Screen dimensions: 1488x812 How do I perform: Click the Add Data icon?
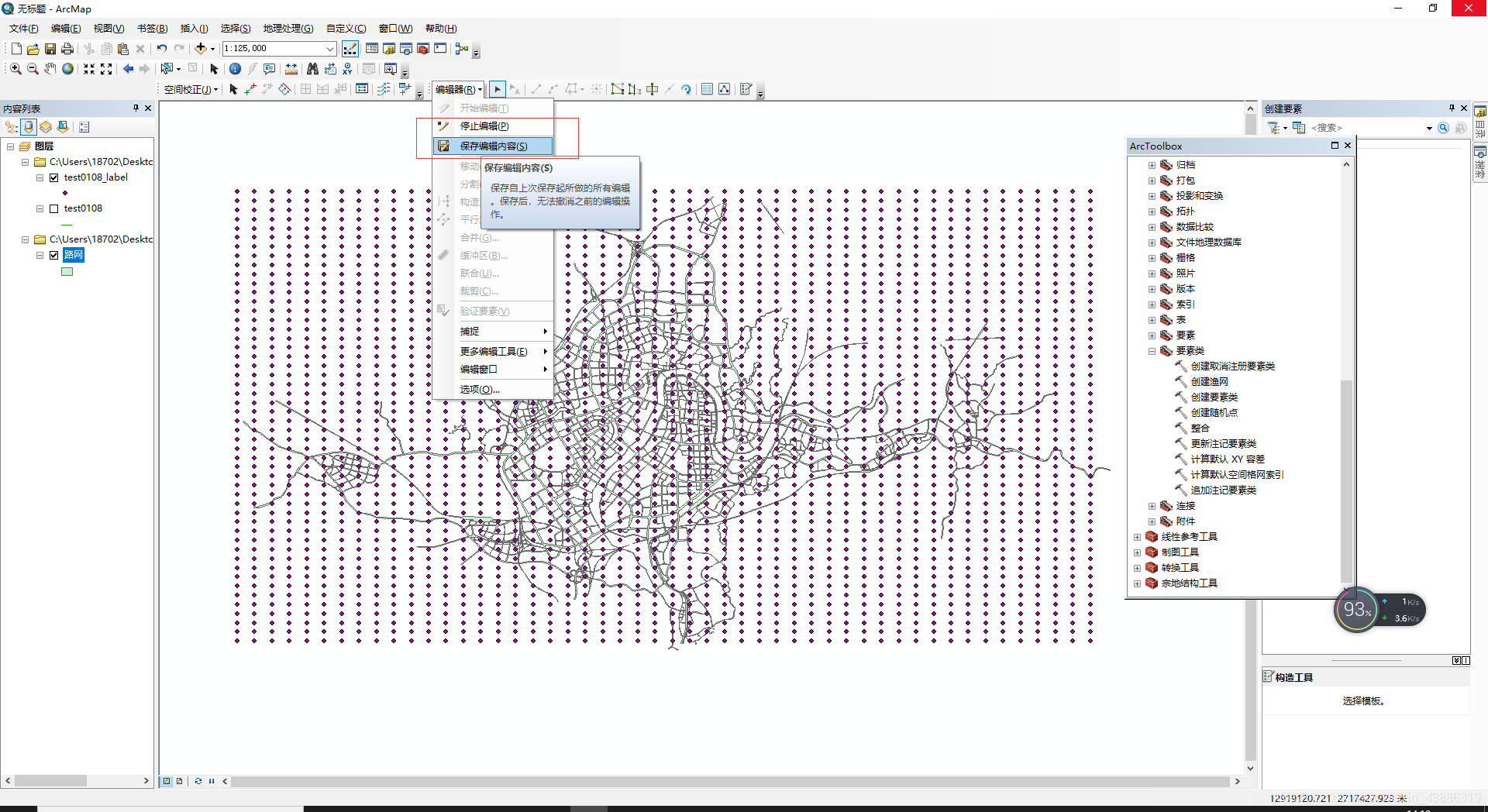pyautogui.click(x=200, y=49)
